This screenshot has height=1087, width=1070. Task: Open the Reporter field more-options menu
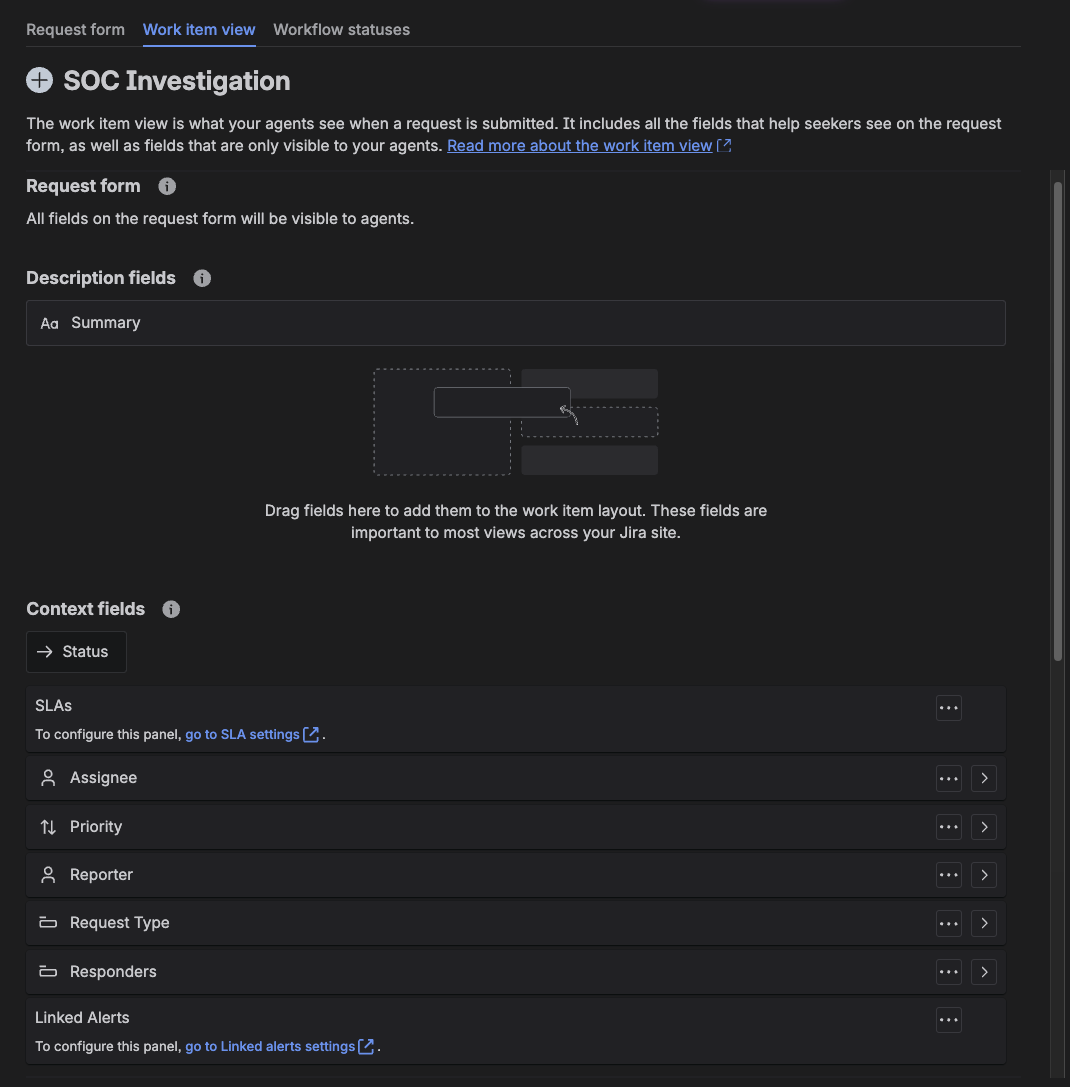(x=949, y=875)
